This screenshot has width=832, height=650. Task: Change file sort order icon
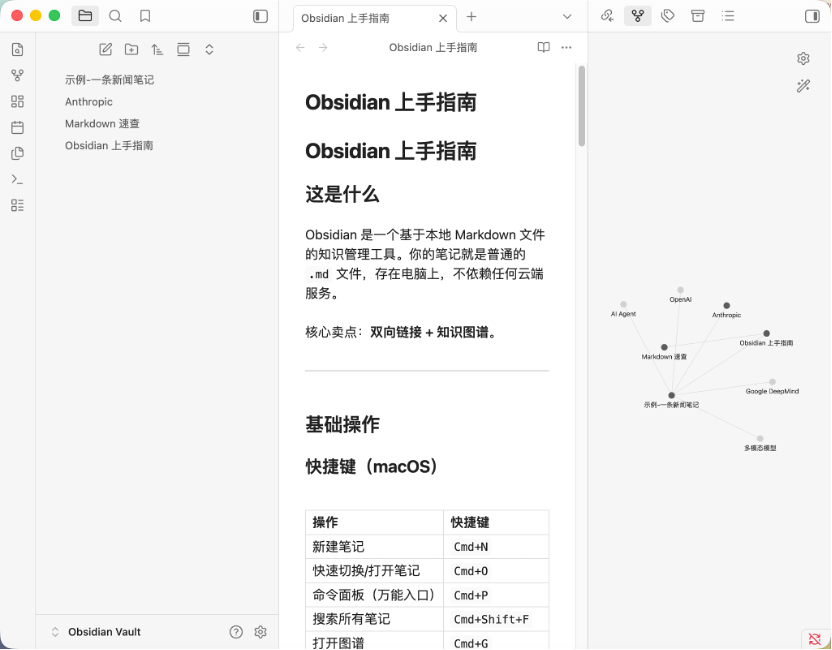click(x=157, y=50)
